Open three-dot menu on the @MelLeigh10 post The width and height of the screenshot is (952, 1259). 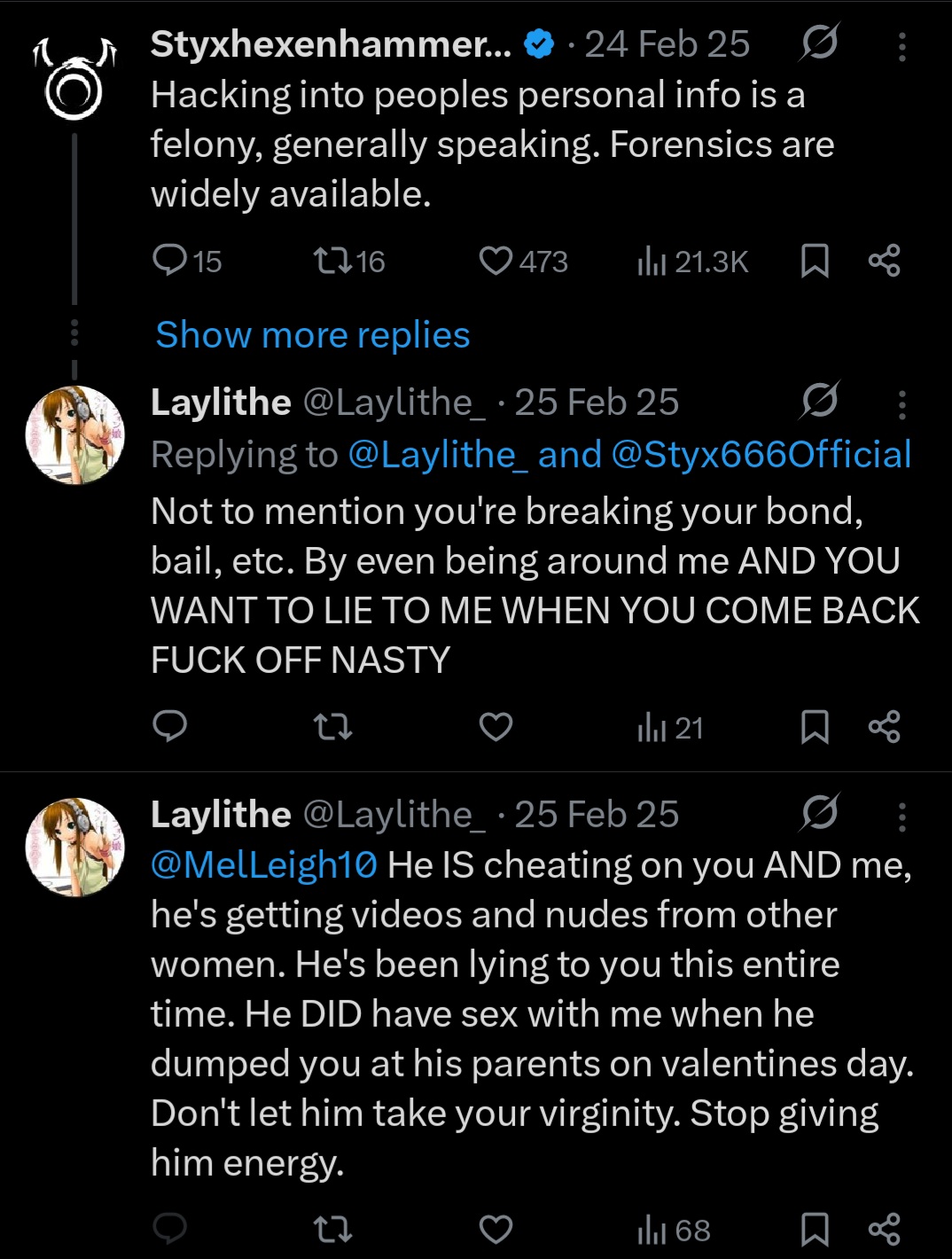[901, 817]
